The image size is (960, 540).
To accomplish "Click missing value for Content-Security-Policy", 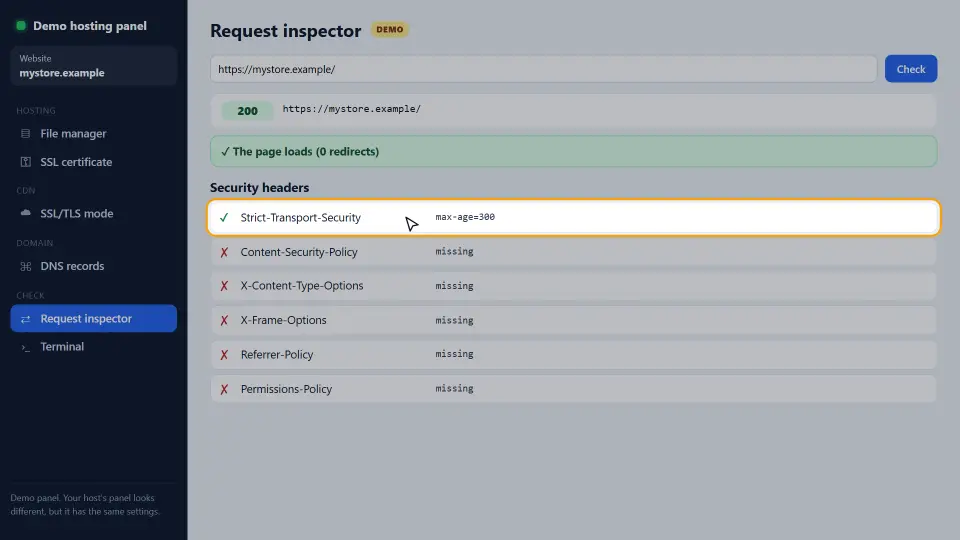I will (x=454, y=252).
